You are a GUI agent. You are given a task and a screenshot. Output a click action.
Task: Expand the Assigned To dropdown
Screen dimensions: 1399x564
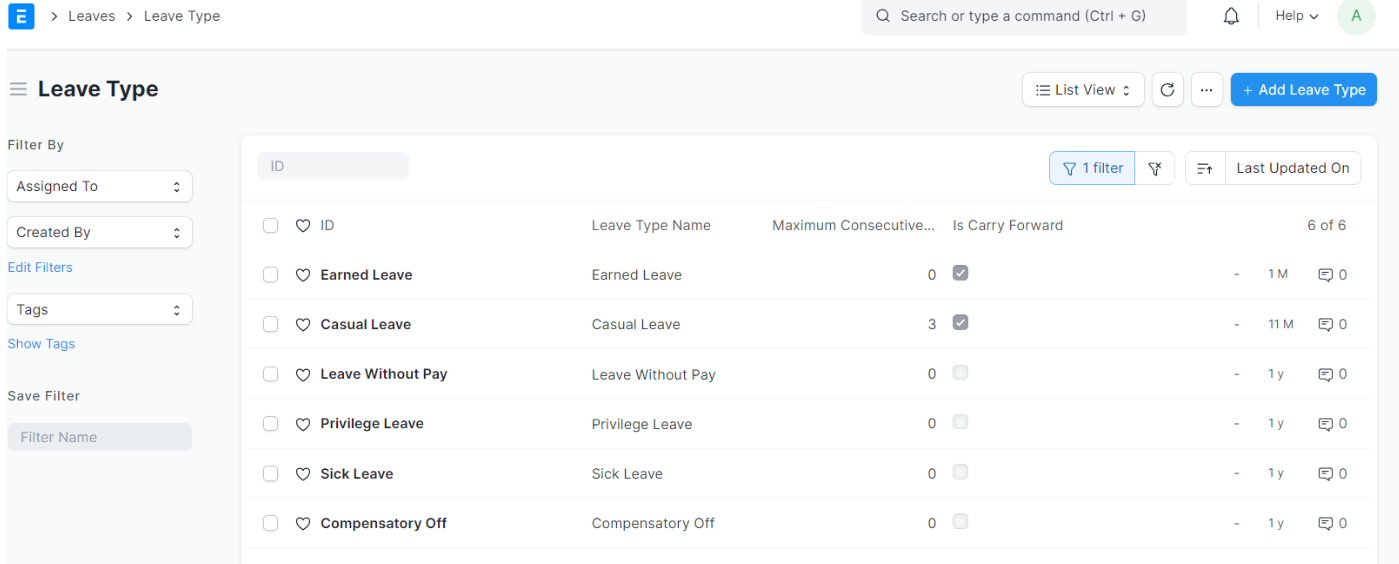coord(99,186)
